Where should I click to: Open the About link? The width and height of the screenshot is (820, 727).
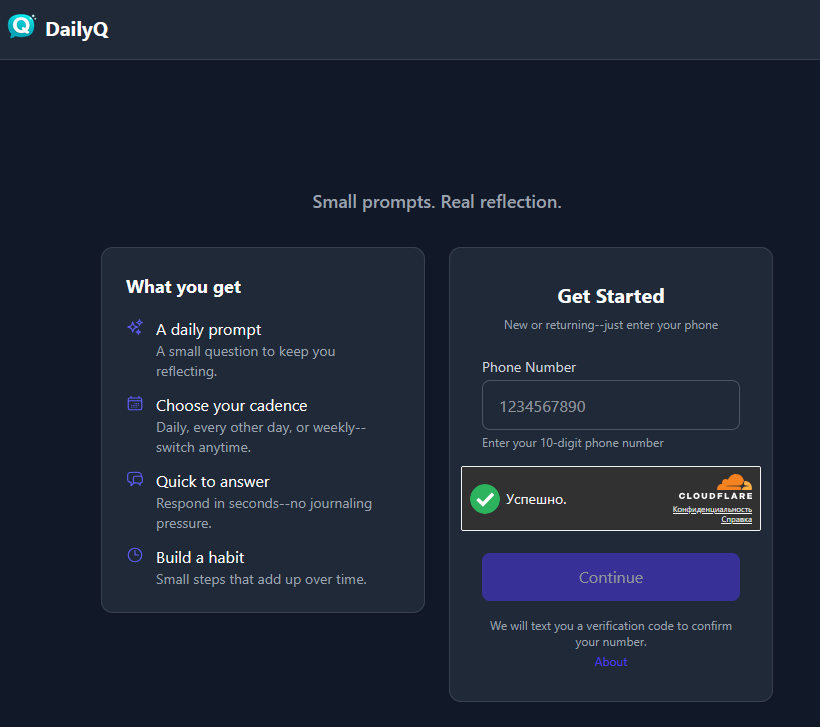pos(611,662)
